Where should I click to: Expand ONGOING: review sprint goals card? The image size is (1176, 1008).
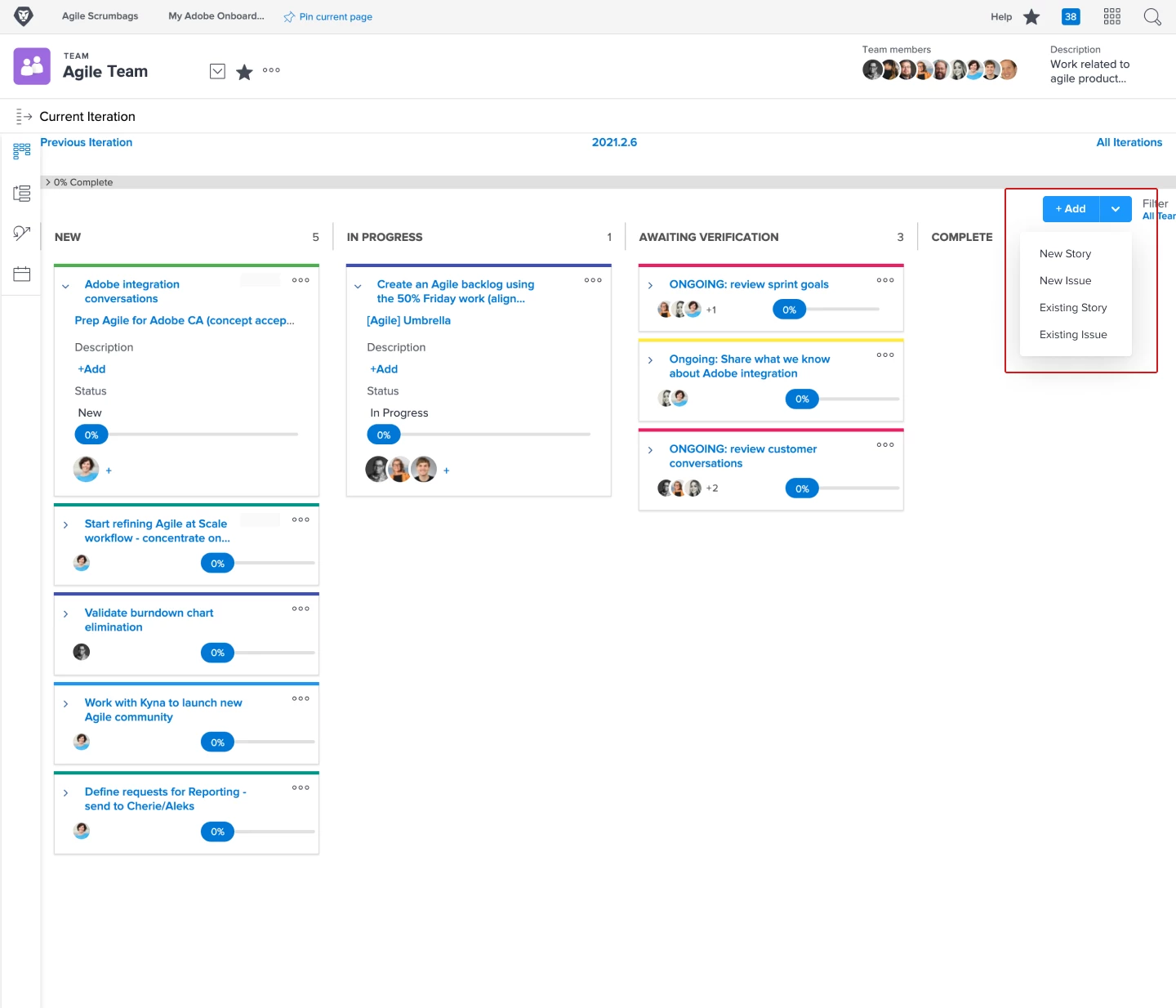650,286
